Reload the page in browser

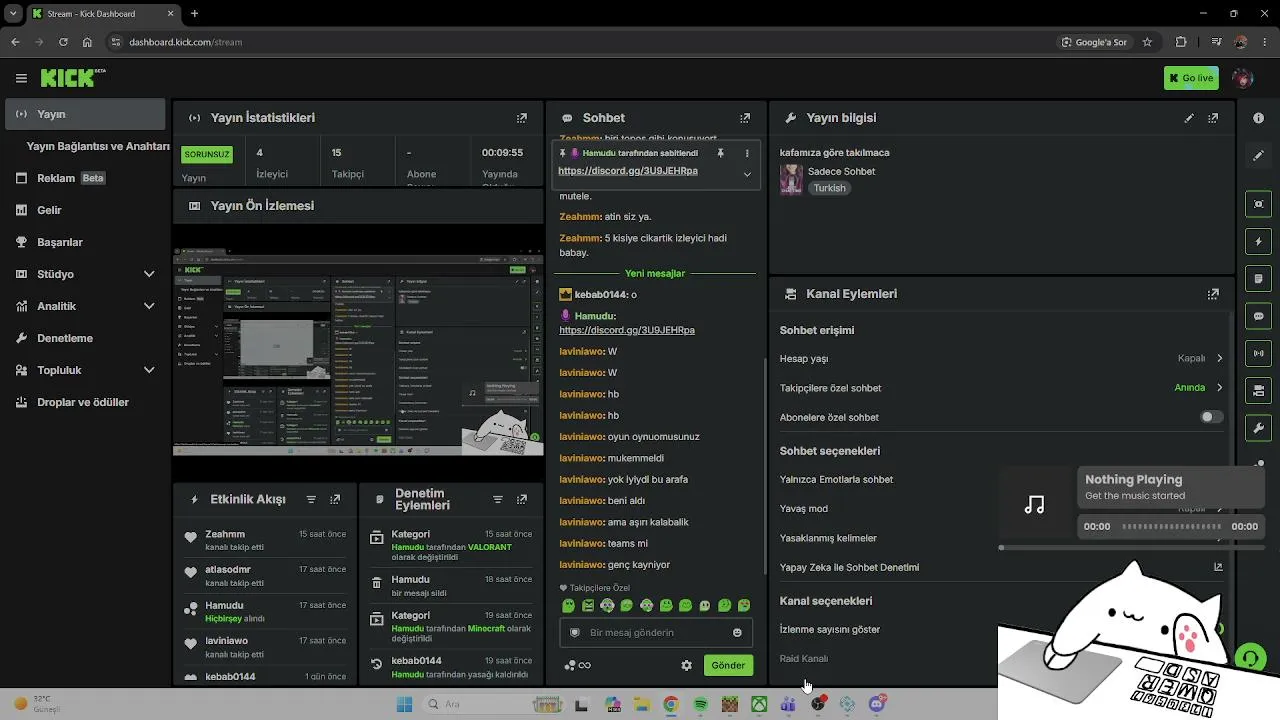point(63,42)
